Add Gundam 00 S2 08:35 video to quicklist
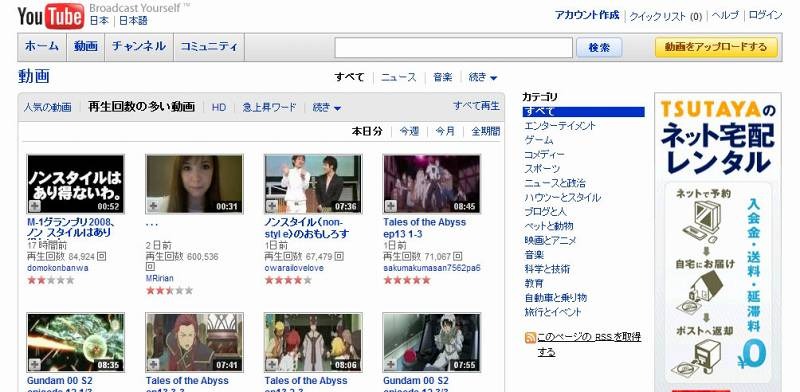 coord(34,364)
